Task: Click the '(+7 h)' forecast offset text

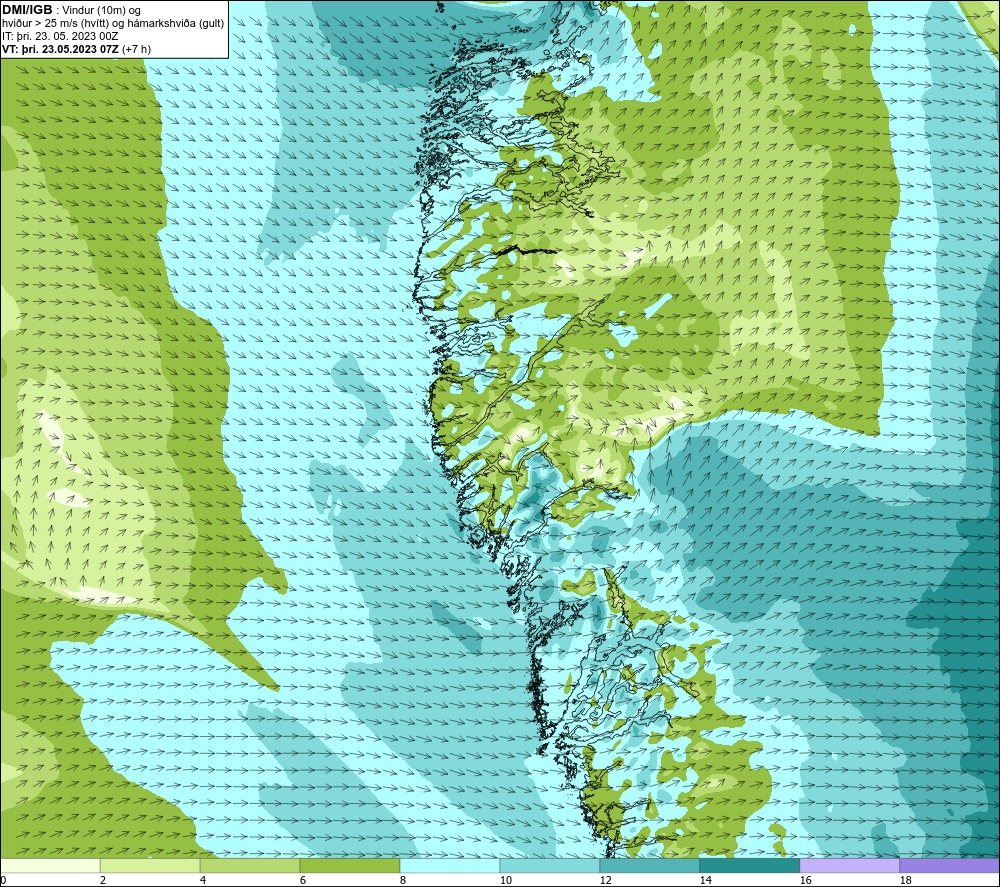Action: tap(136, 49)
